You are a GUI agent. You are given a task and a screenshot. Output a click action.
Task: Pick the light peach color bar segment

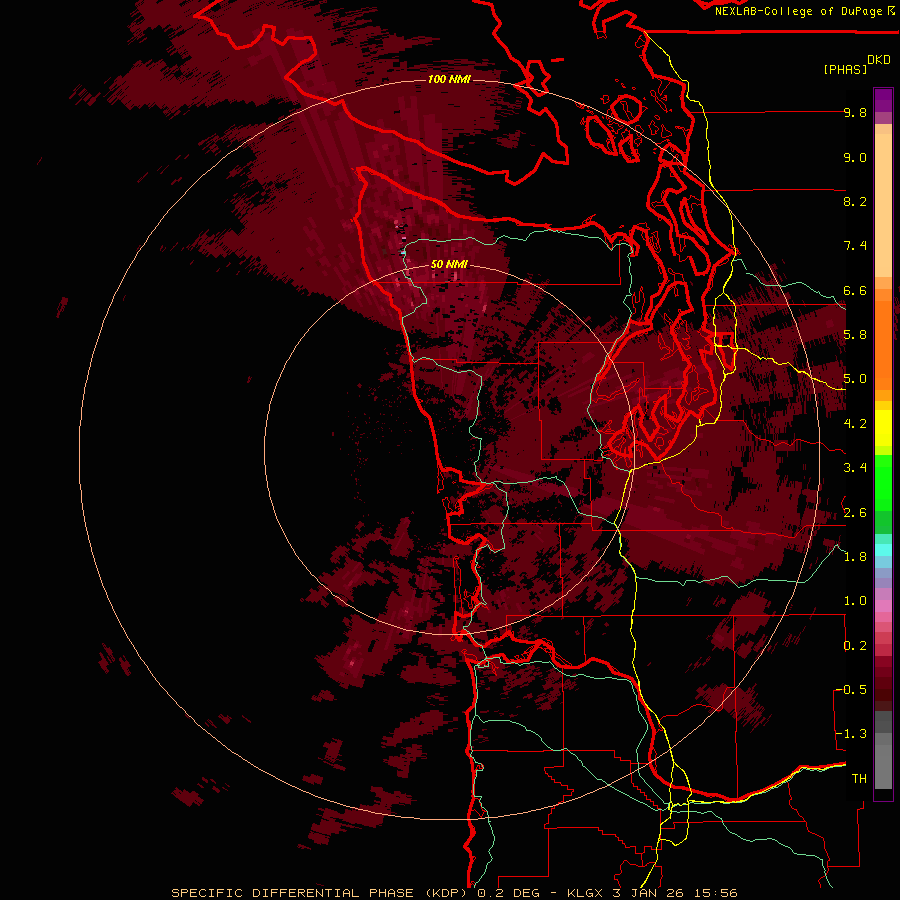[x=883, y=205]
